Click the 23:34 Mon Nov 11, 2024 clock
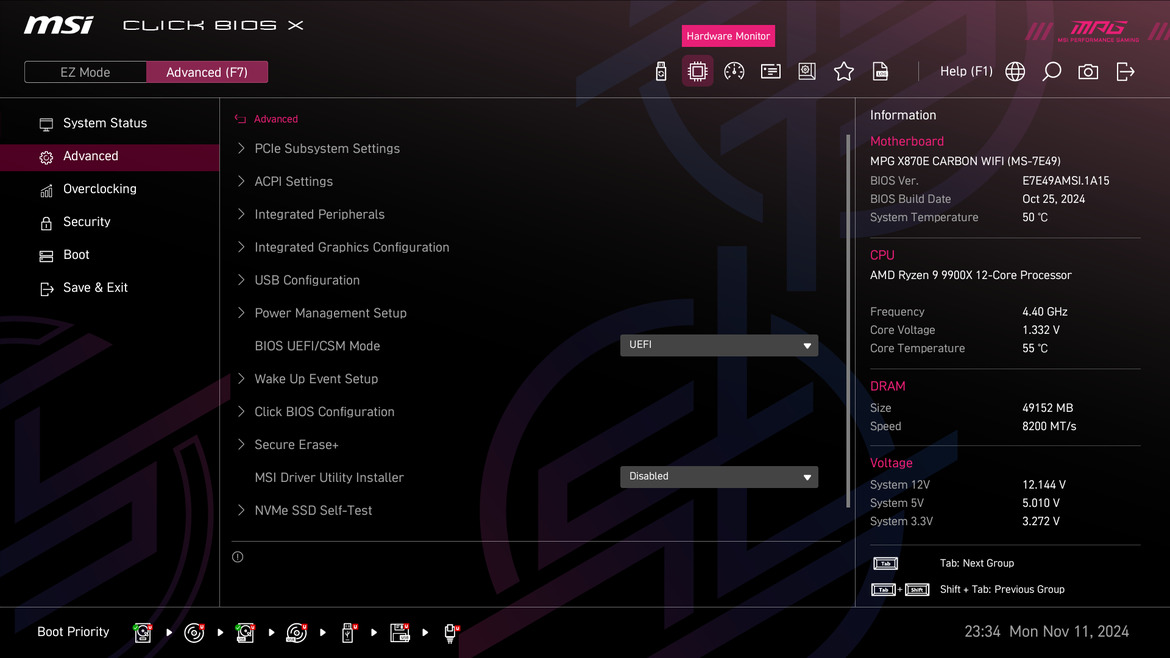The height and width of the screenshot is (658, 1170). point(1046,632)
